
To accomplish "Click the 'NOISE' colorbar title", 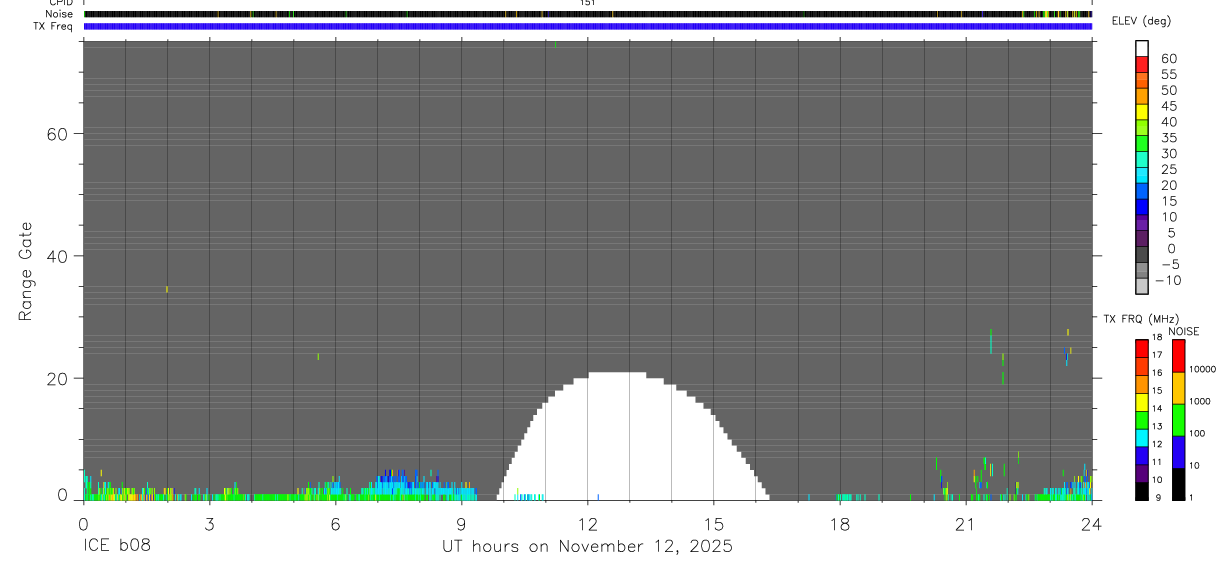I will 1184,331.
